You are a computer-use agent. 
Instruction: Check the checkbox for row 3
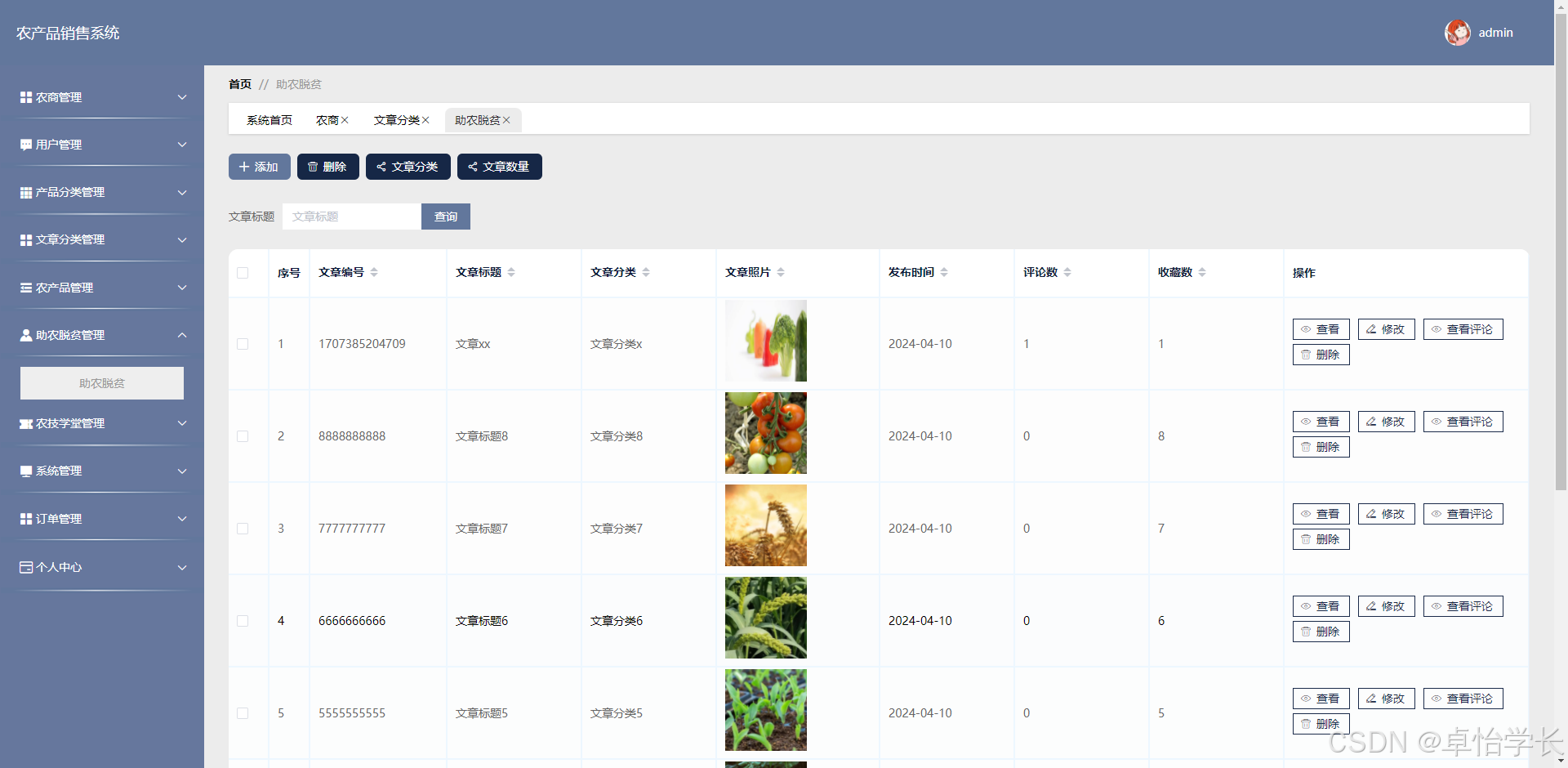point(243,529)
